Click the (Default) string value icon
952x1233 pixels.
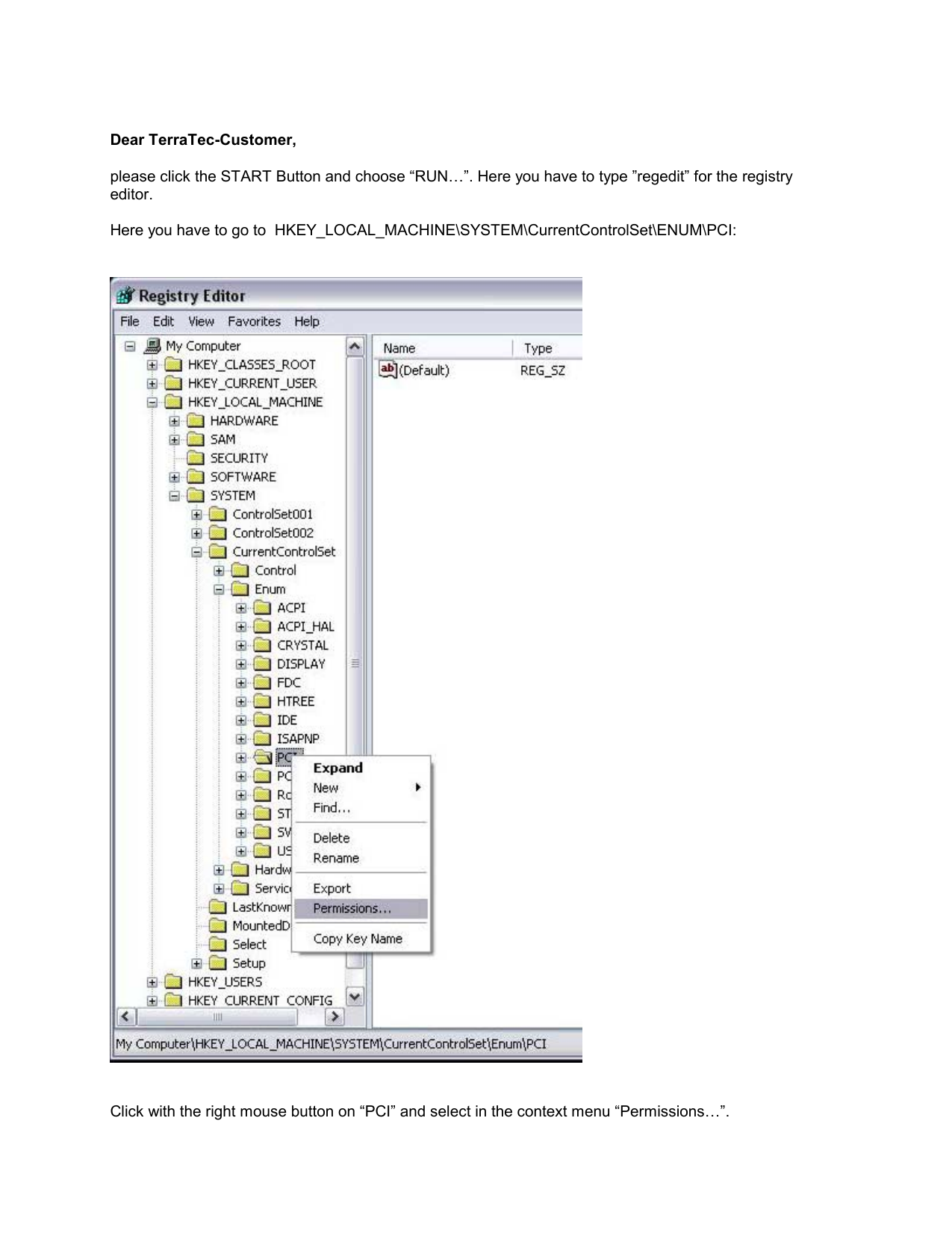point(388,370)
